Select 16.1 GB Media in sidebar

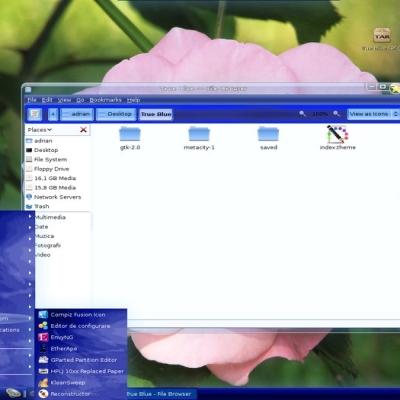pyautogui.click(x=57, y=178)
